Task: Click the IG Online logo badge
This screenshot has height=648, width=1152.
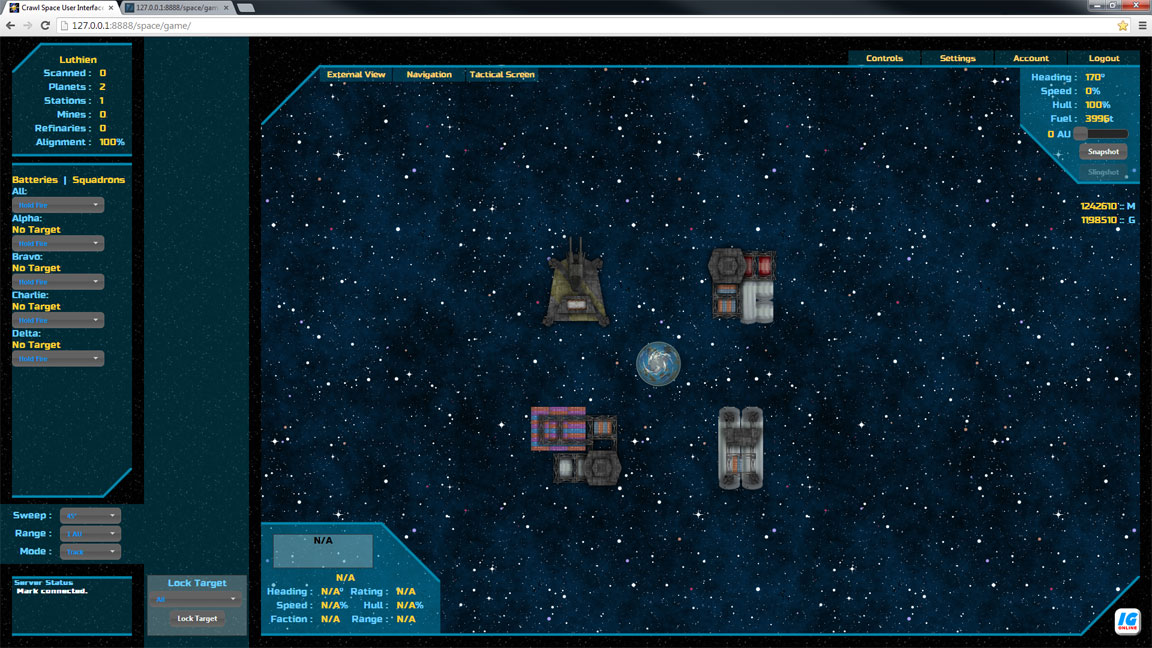Action: (1126, 620)
